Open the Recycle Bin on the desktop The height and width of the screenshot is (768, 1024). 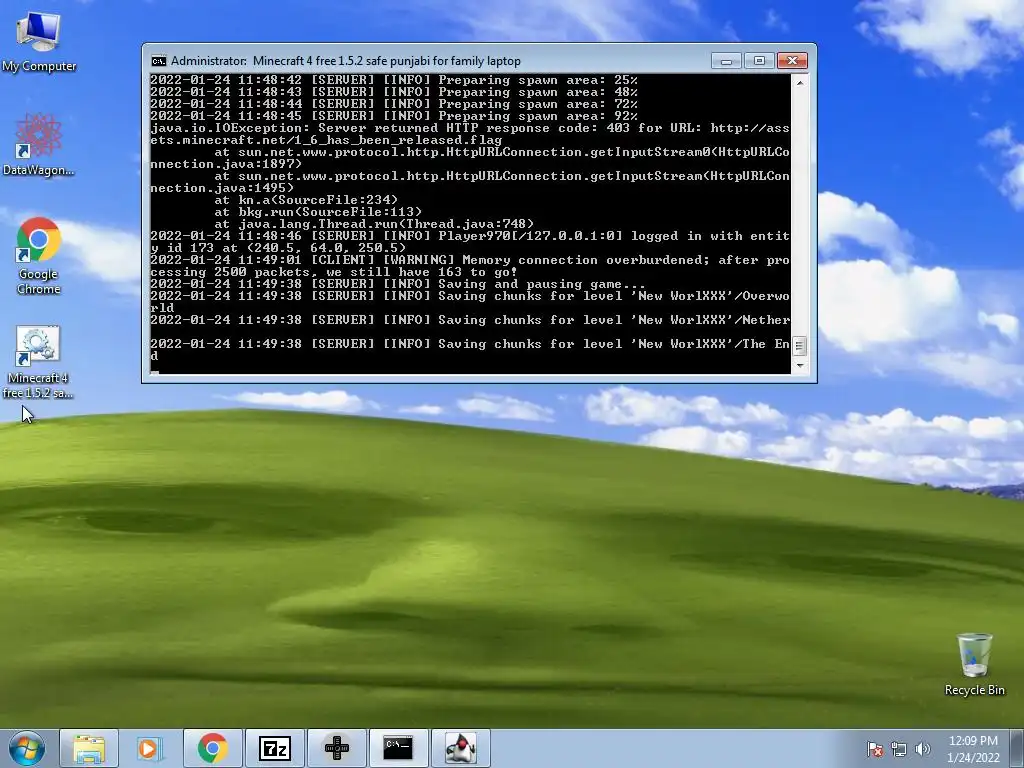[x=974, y=664]
